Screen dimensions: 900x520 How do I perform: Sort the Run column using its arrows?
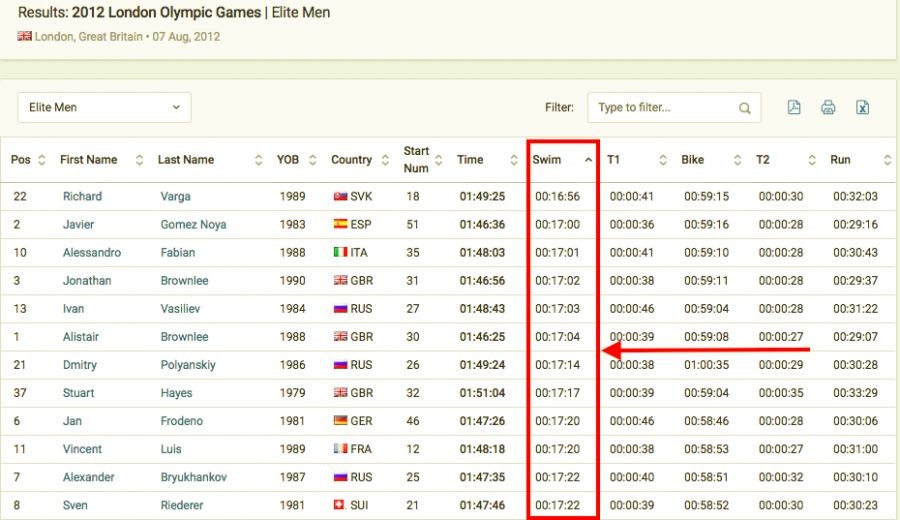click(886, 160)
